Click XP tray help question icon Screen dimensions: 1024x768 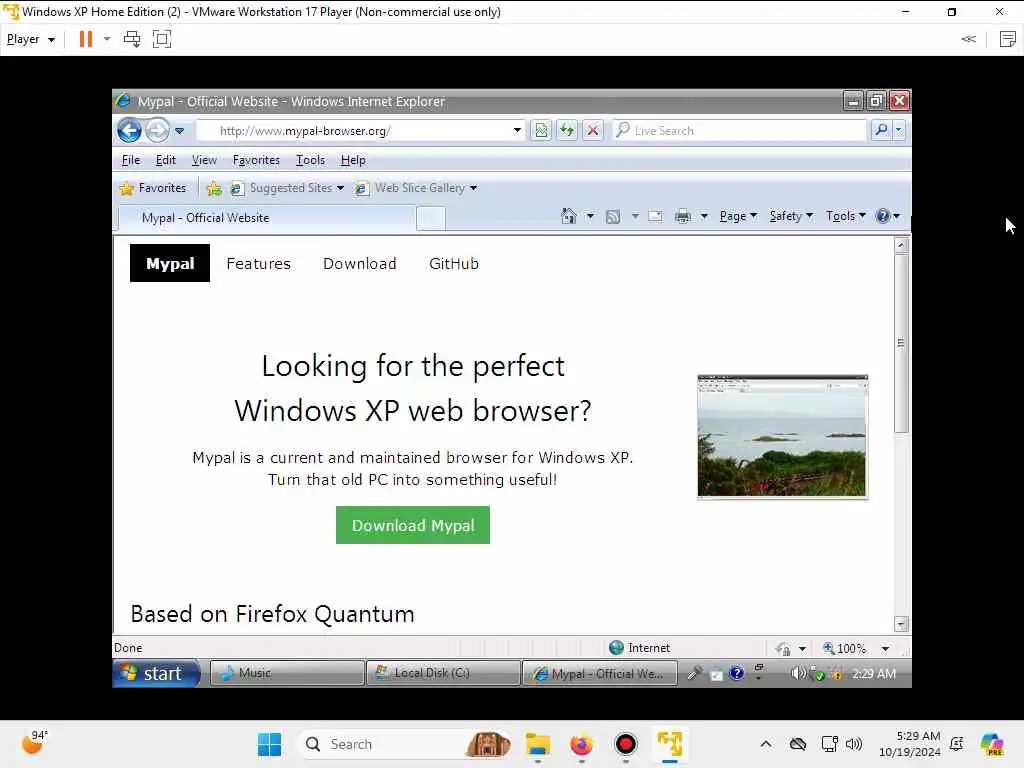pos(736,673)
